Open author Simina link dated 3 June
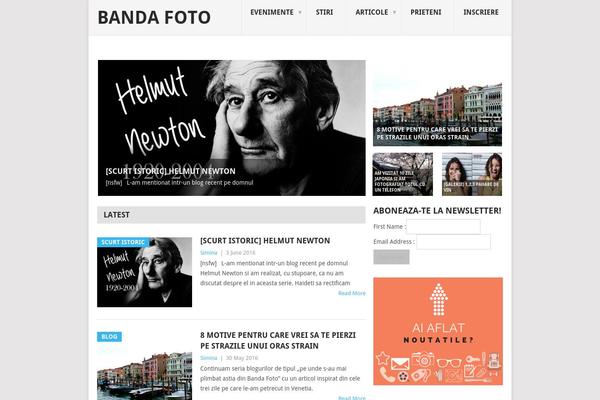 [x=209, y=253]
